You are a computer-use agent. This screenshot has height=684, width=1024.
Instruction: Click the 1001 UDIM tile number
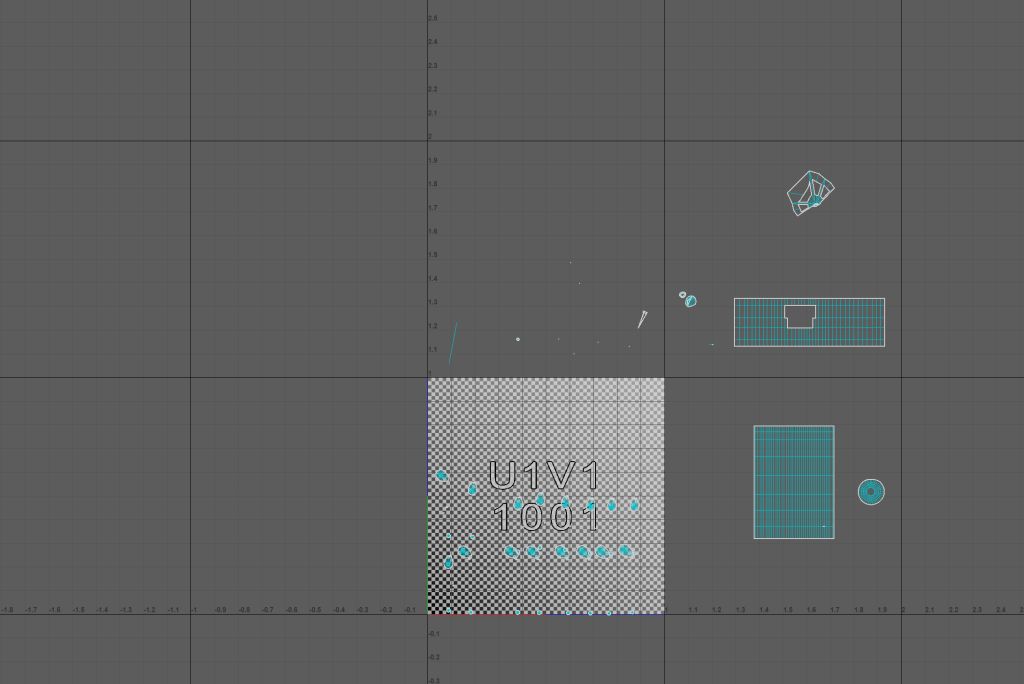(x=546, y=518)
